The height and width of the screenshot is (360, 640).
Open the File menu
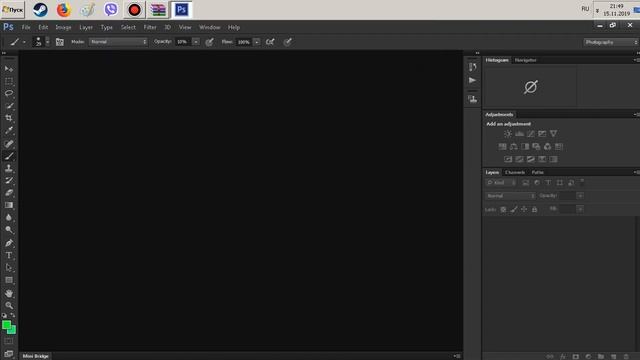click(26, 27)
